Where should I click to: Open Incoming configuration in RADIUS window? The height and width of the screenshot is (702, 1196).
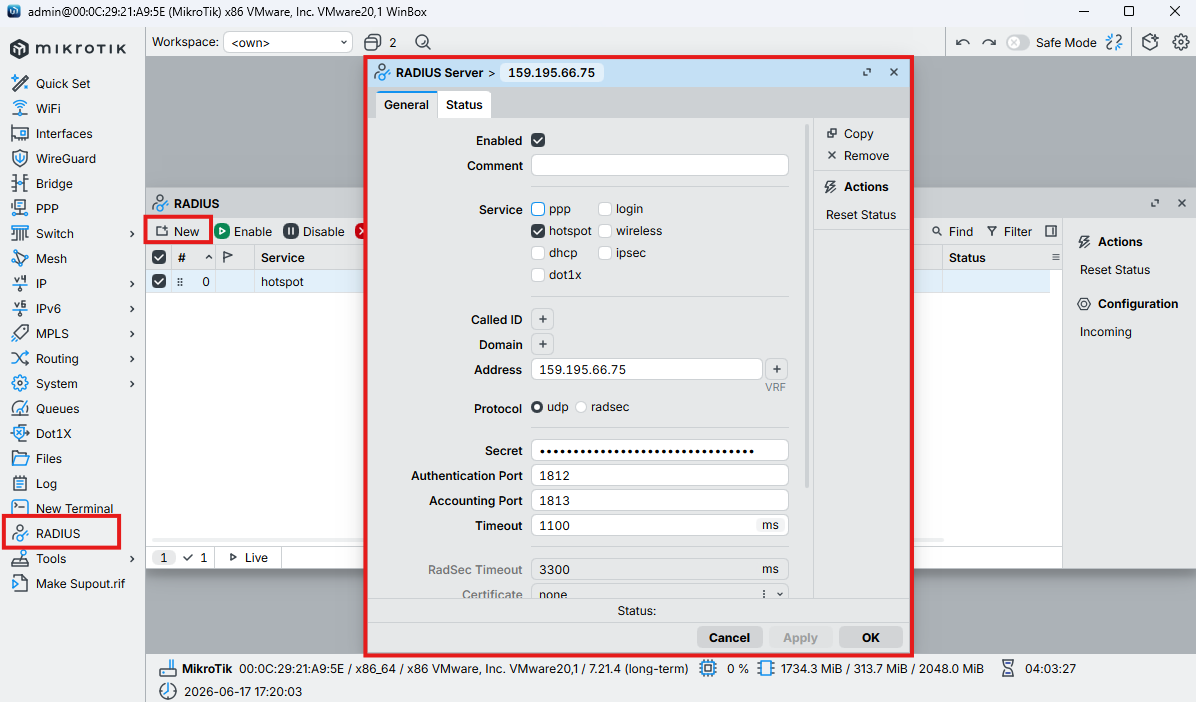click(x=1105, y=332)
